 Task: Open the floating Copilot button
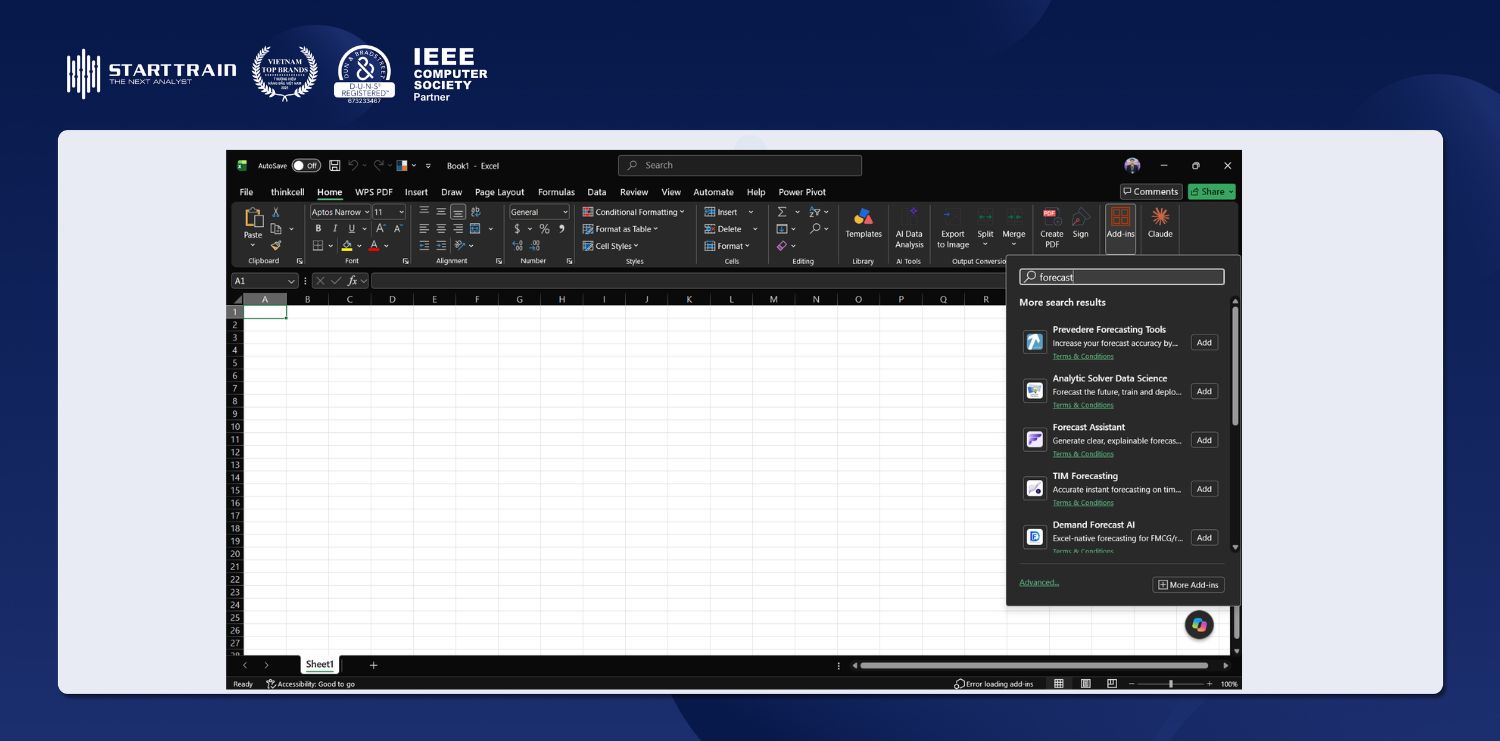(1199, 625)
